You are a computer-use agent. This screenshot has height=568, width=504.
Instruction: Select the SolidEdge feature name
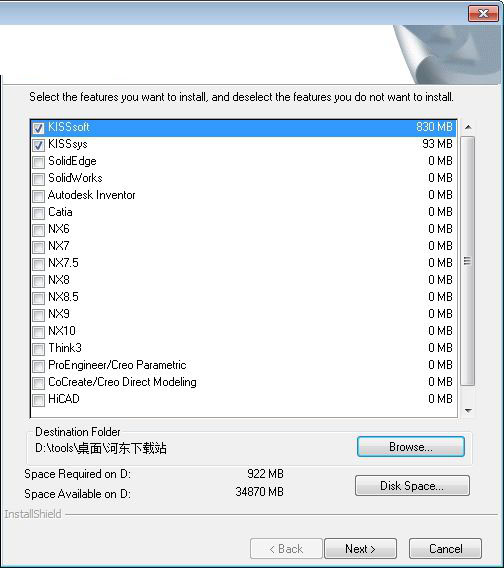[72, 161]
